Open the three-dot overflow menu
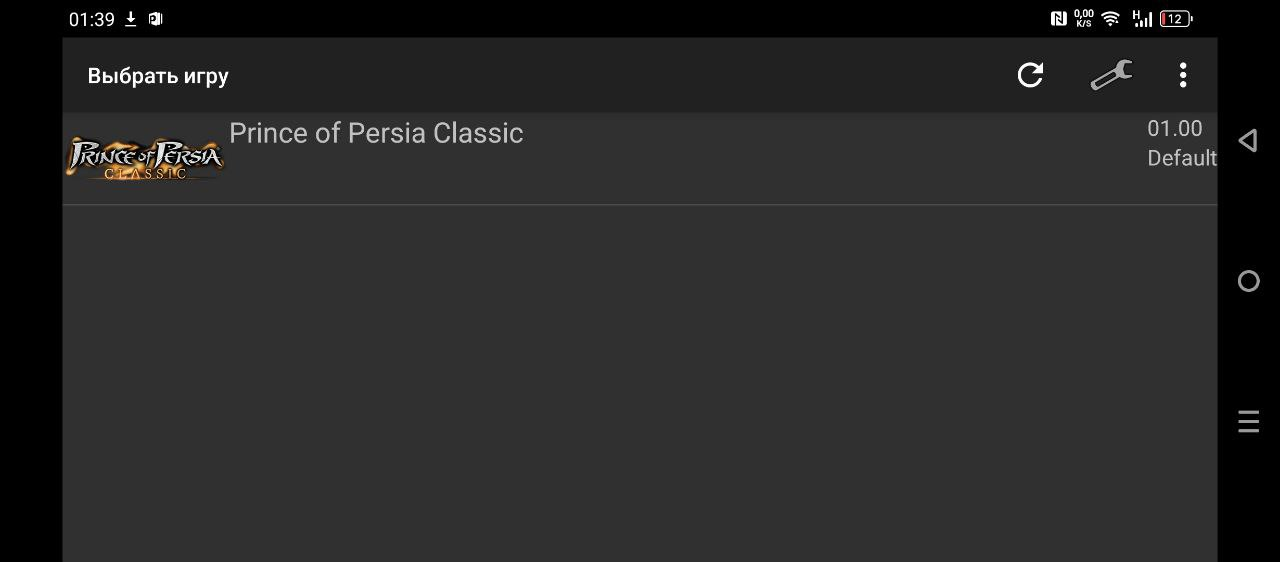 pos(1183,75)
